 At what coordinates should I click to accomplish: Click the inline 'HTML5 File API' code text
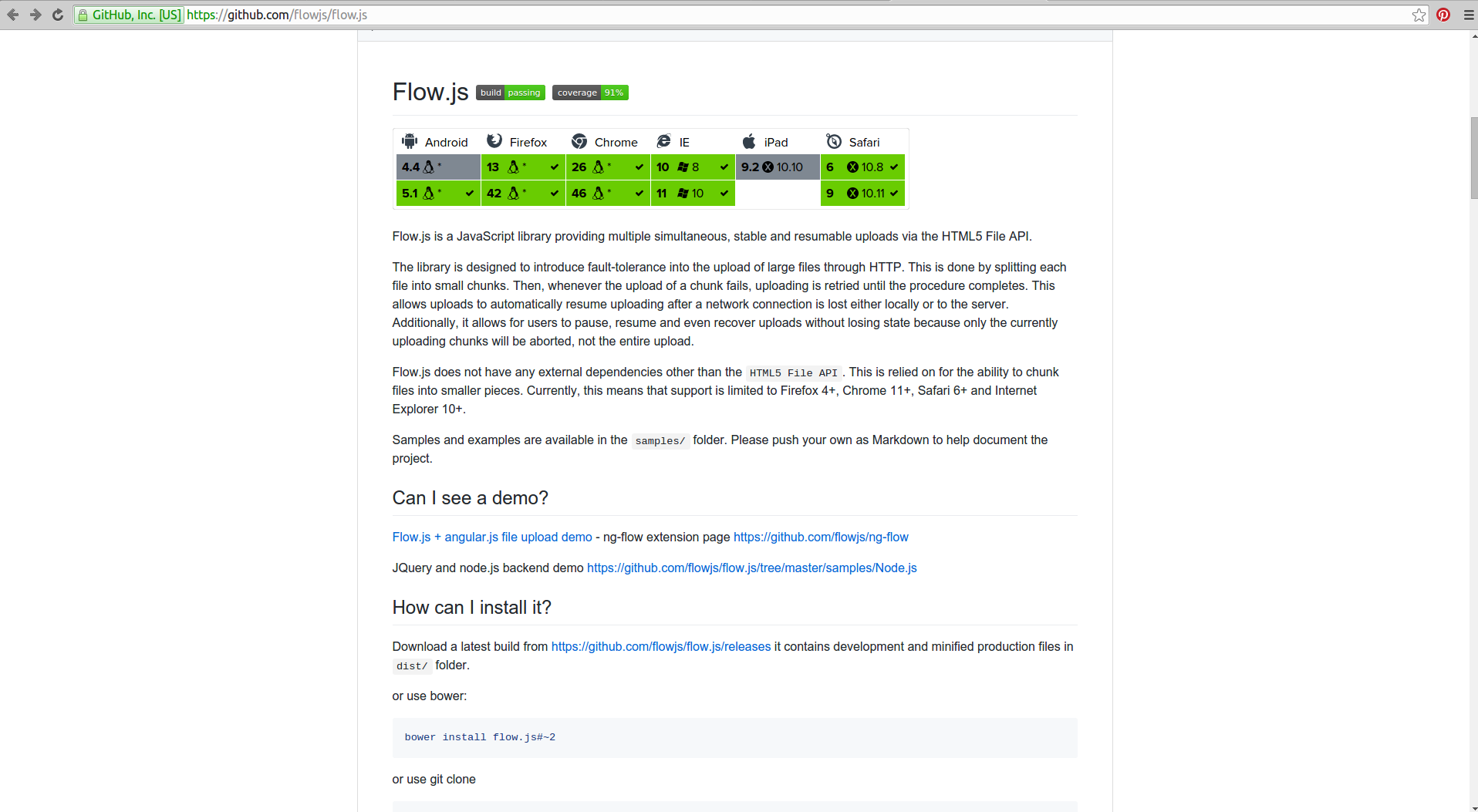pyautogui.click(x=793, y=372)
